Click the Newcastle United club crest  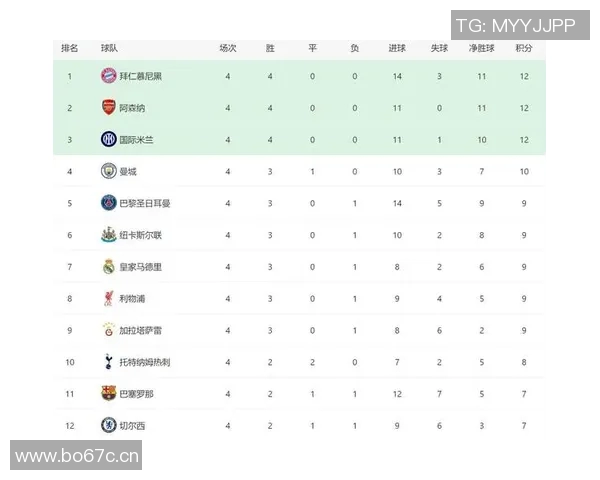point(108,235)
